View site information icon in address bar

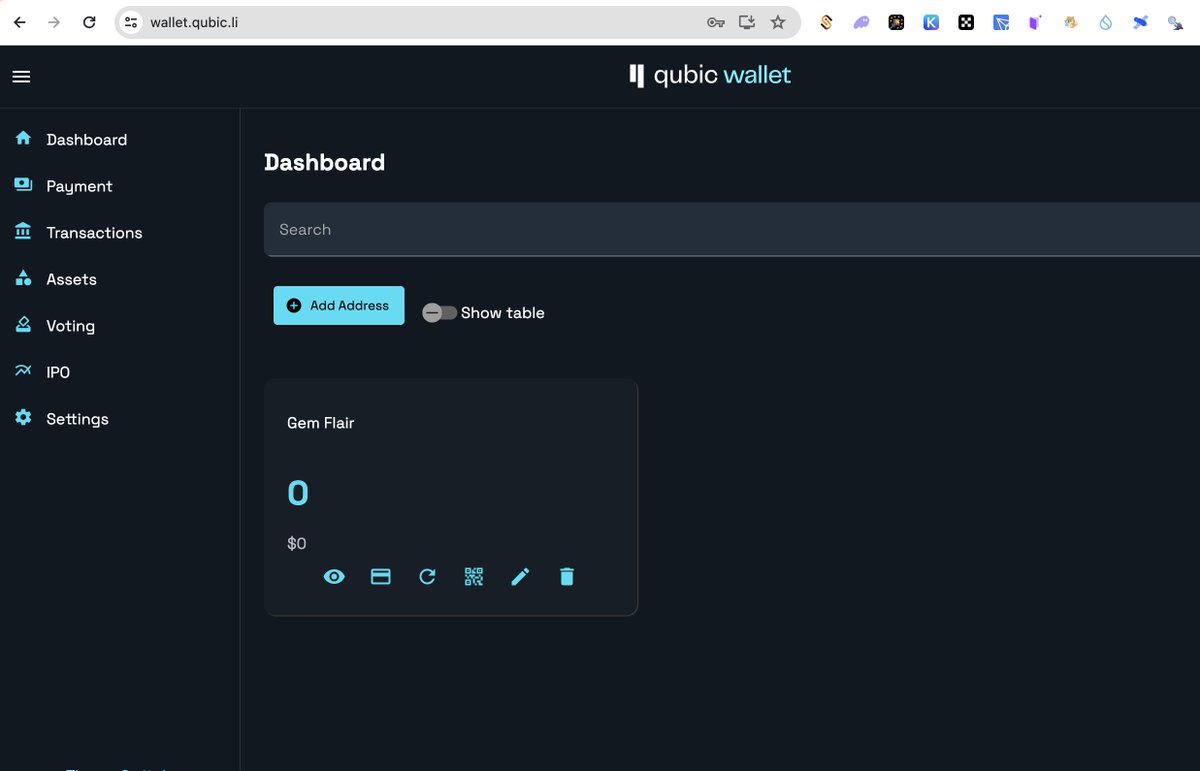pos(131,22)
